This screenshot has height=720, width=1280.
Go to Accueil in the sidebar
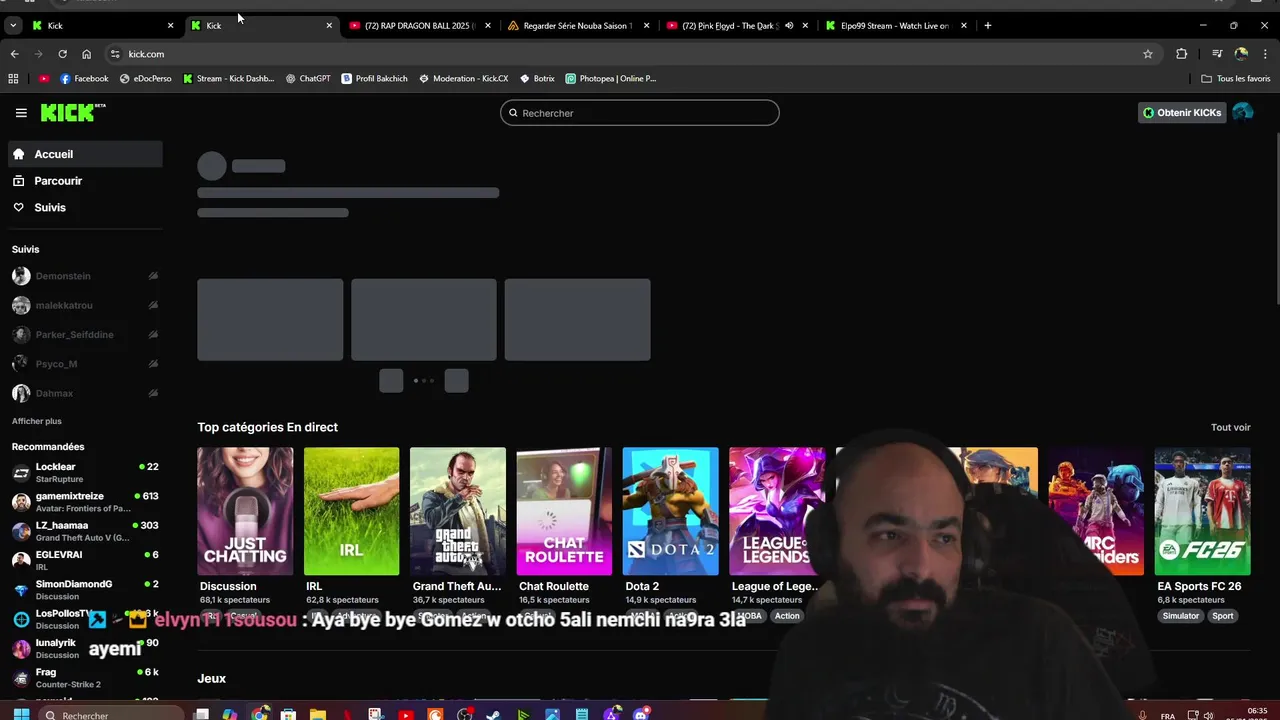click(x=85, y=154)
